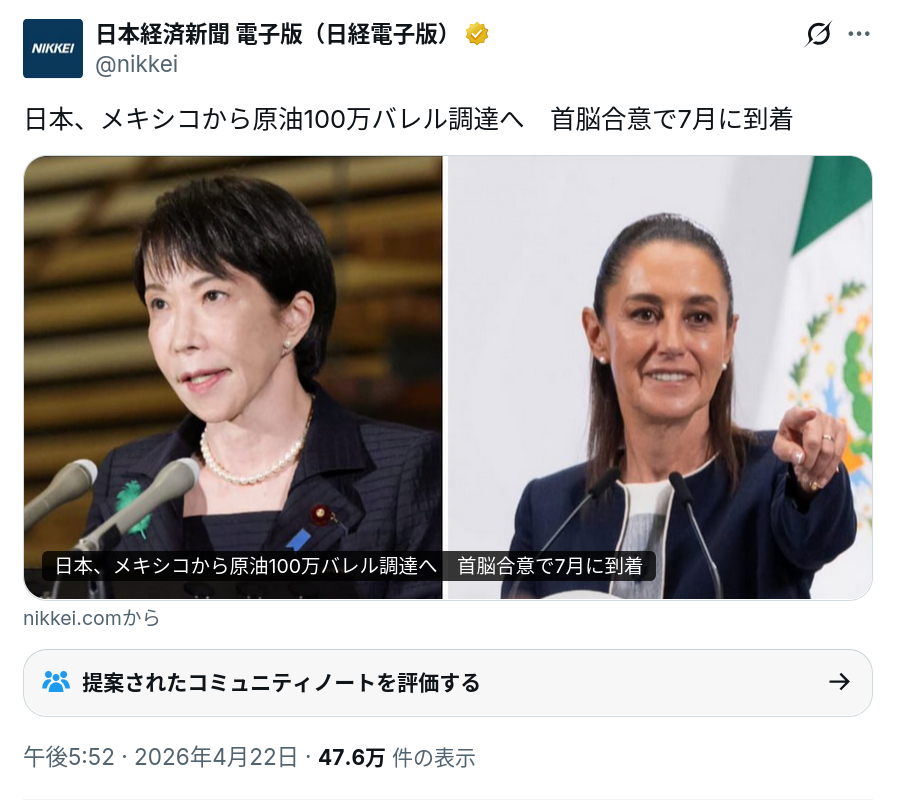Open the 47.6万 view count
This screenshot has height=801, width=897.
coord(351,757)
